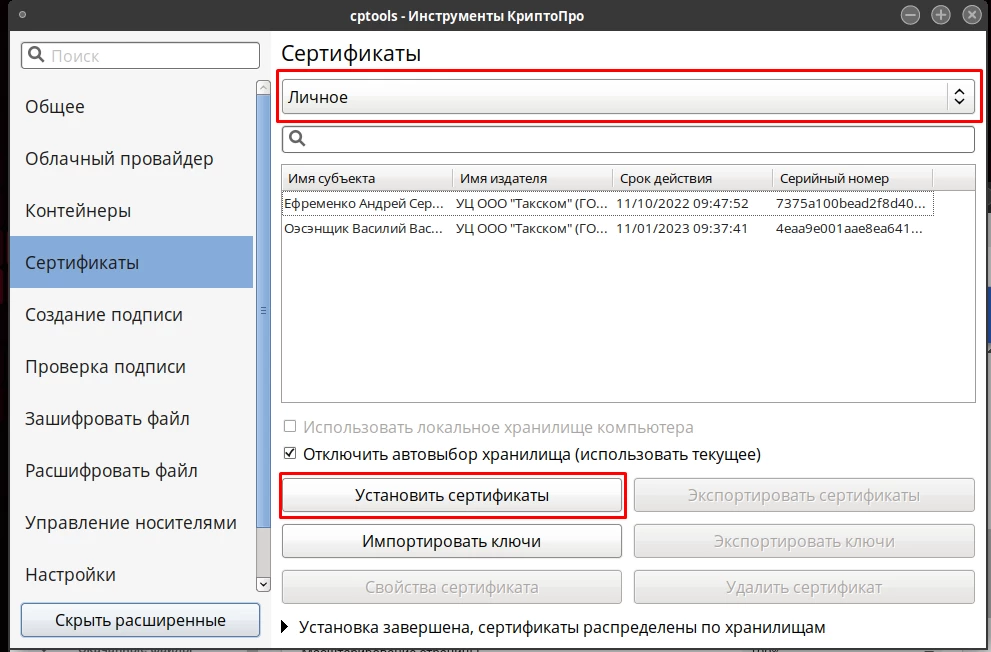This screenshot has width=991, height=652.
Task: Maximize the cptools window
Action: [940, 15]
